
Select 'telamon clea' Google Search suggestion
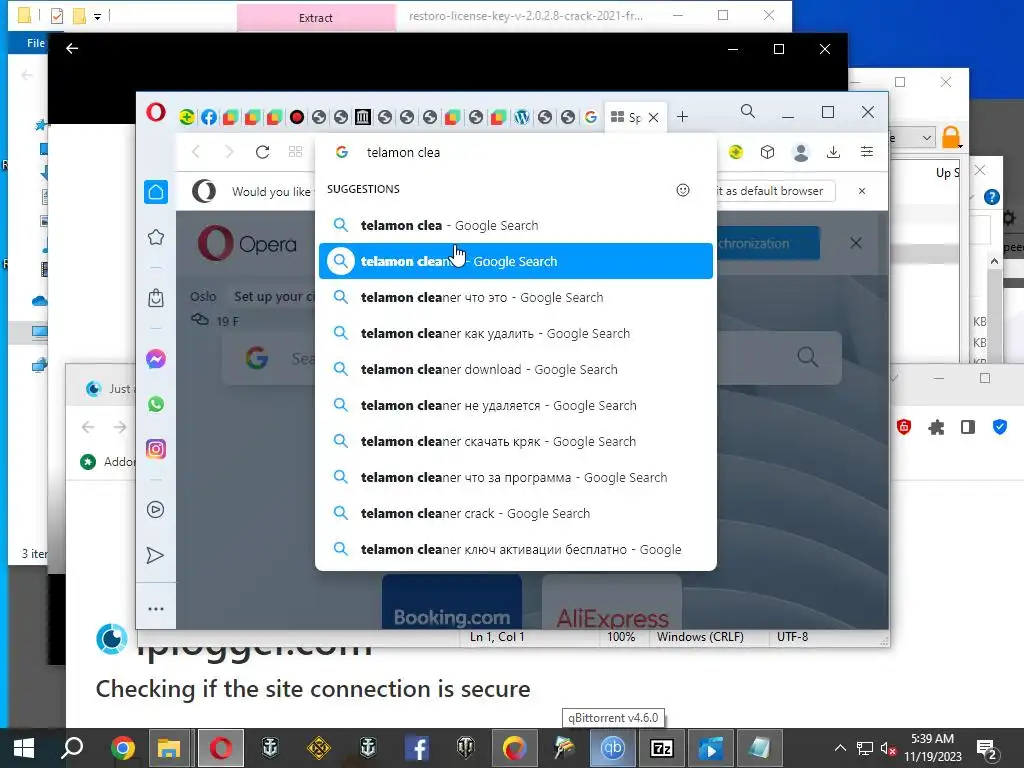coord(516,225)
